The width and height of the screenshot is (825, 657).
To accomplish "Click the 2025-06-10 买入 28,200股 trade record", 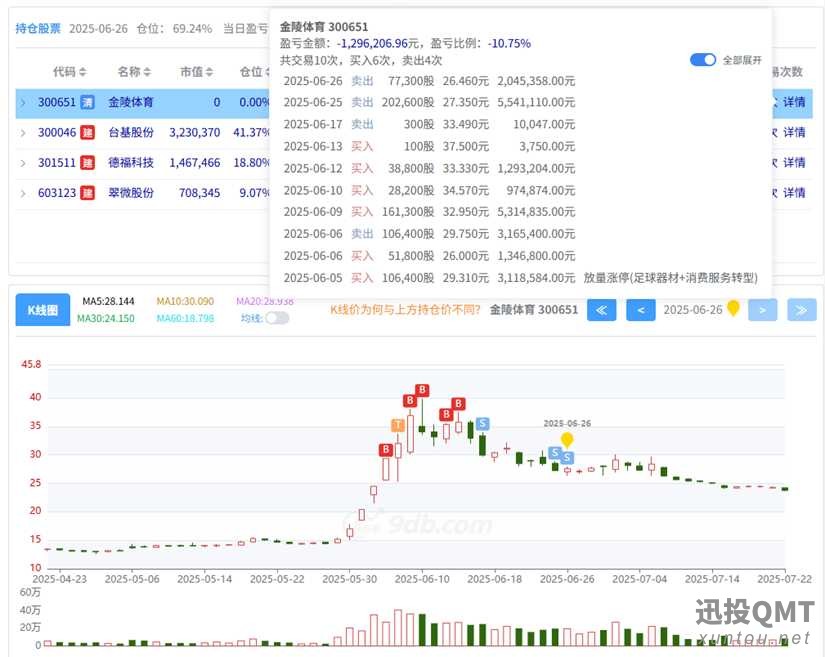I will [x=429, y=190].
